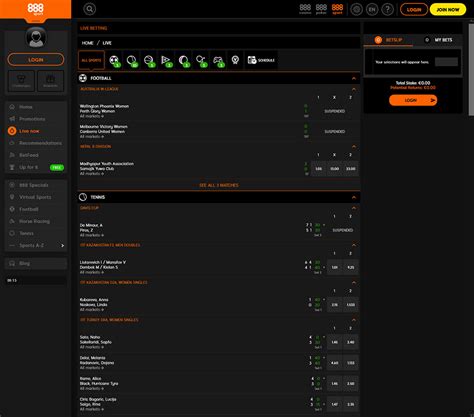Screen dimensions: 474x417
Task: Open All markets for Wellington Phoenix Women
Action: [92, 116]
